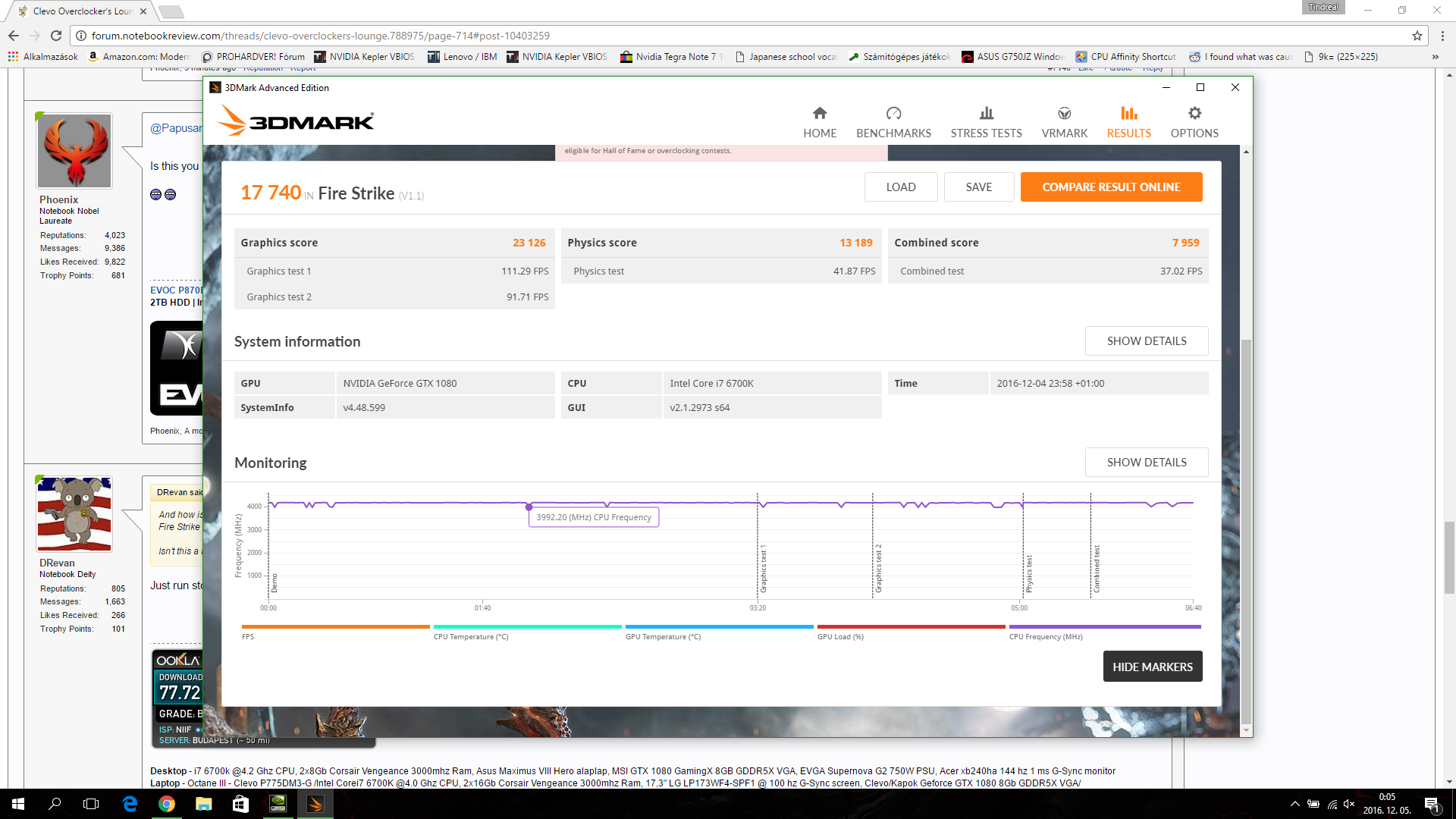
Task: Close the Clevo Overclocker's Lounge tab
Action: [x=143, y=11]
